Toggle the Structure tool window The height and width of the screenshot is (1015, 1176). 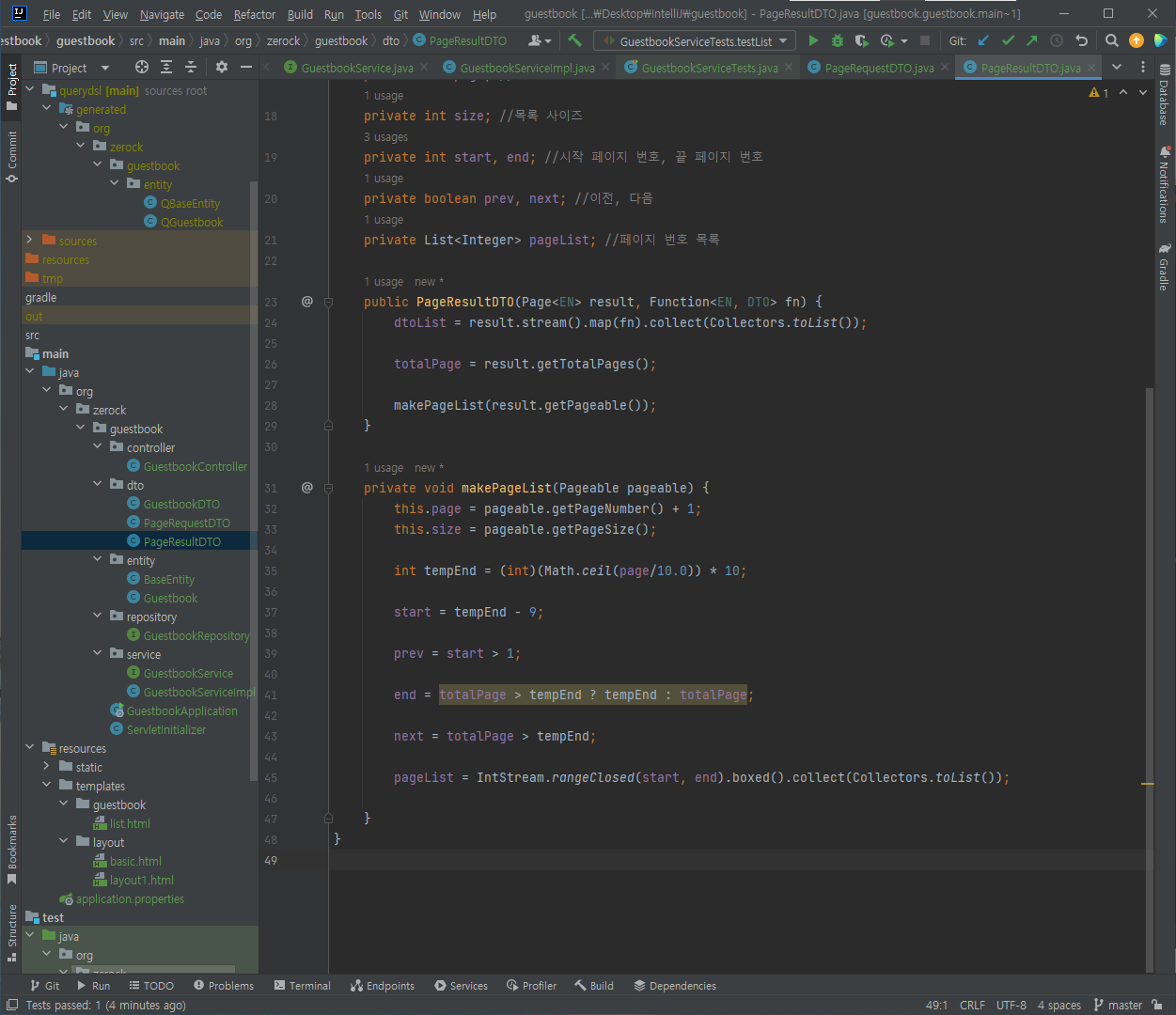[x=11, y=932]
